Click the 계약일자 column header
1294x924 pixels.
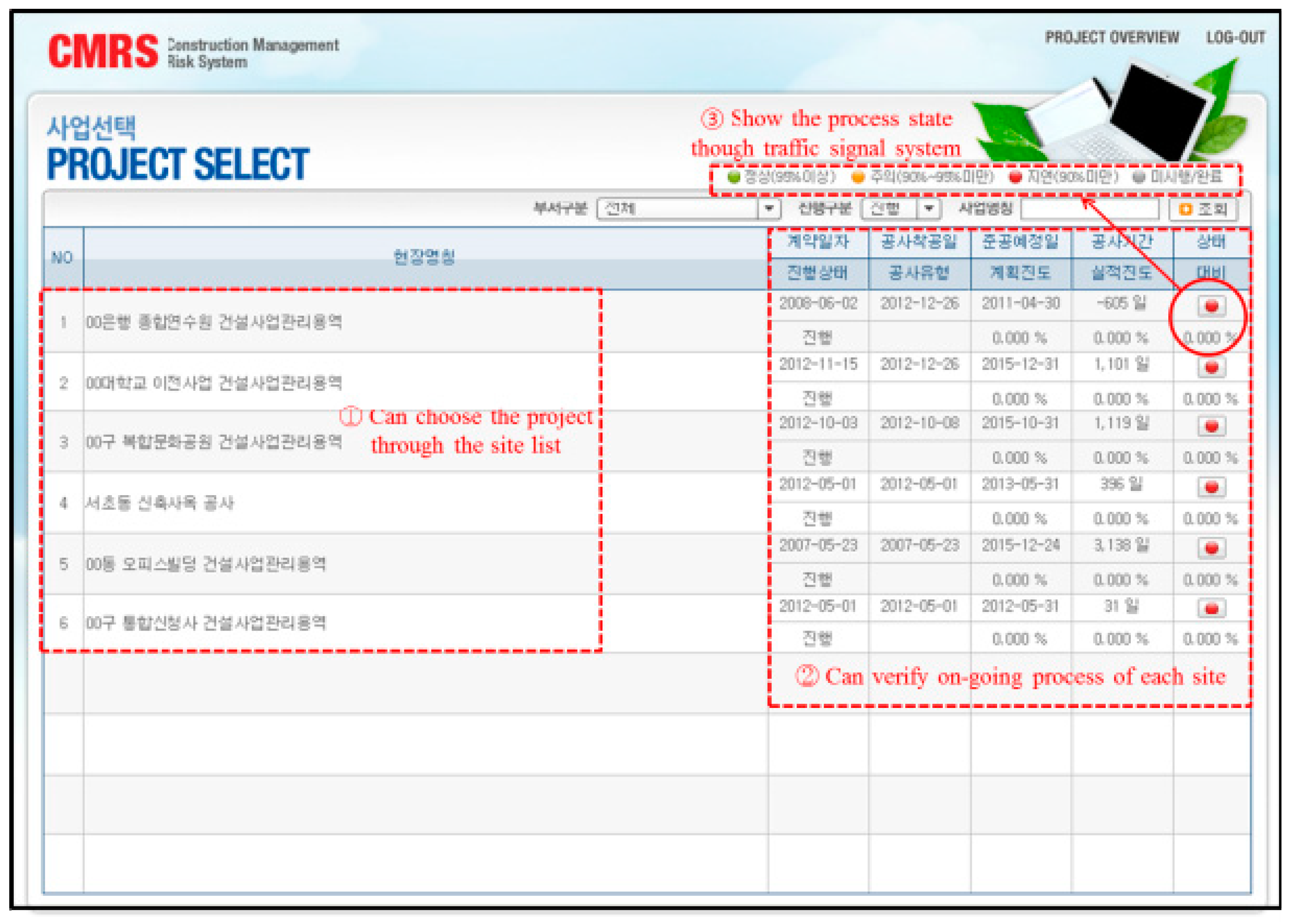(818, 242)
